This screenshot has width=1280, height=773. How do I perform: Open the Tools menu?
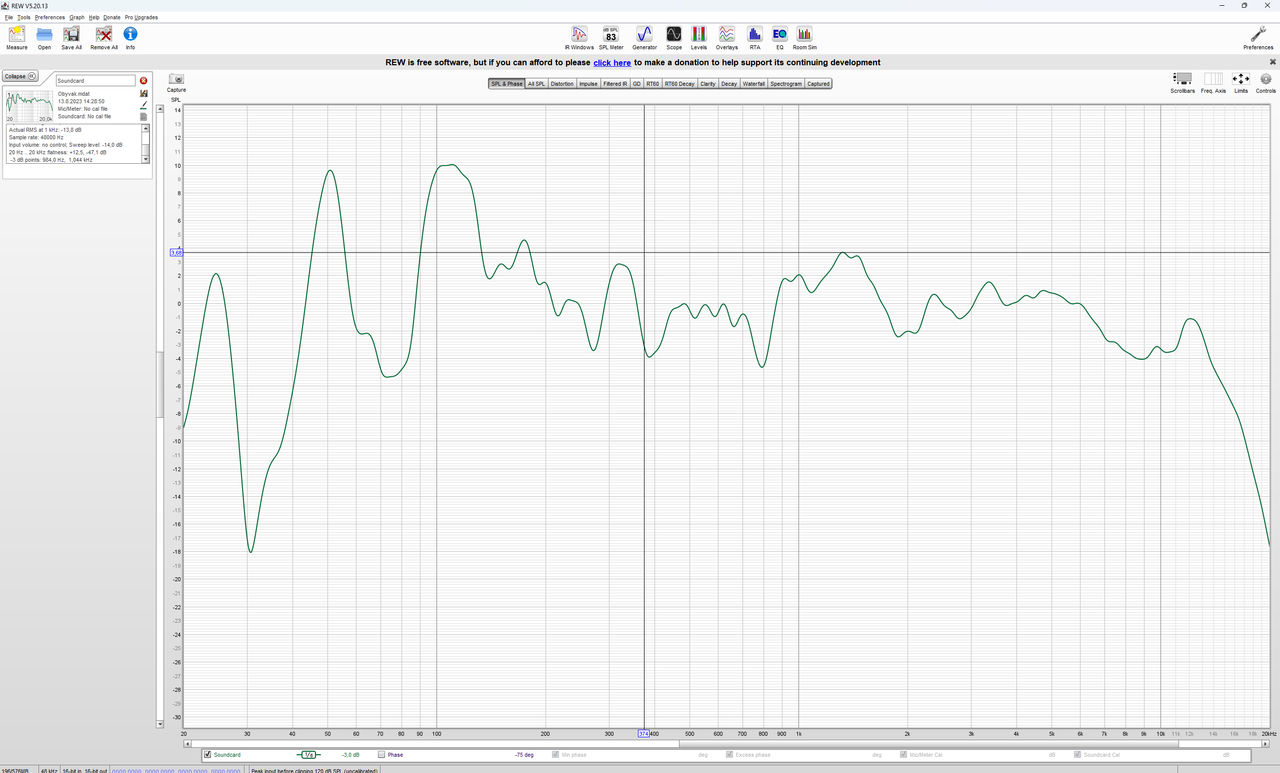click(24, 17)
